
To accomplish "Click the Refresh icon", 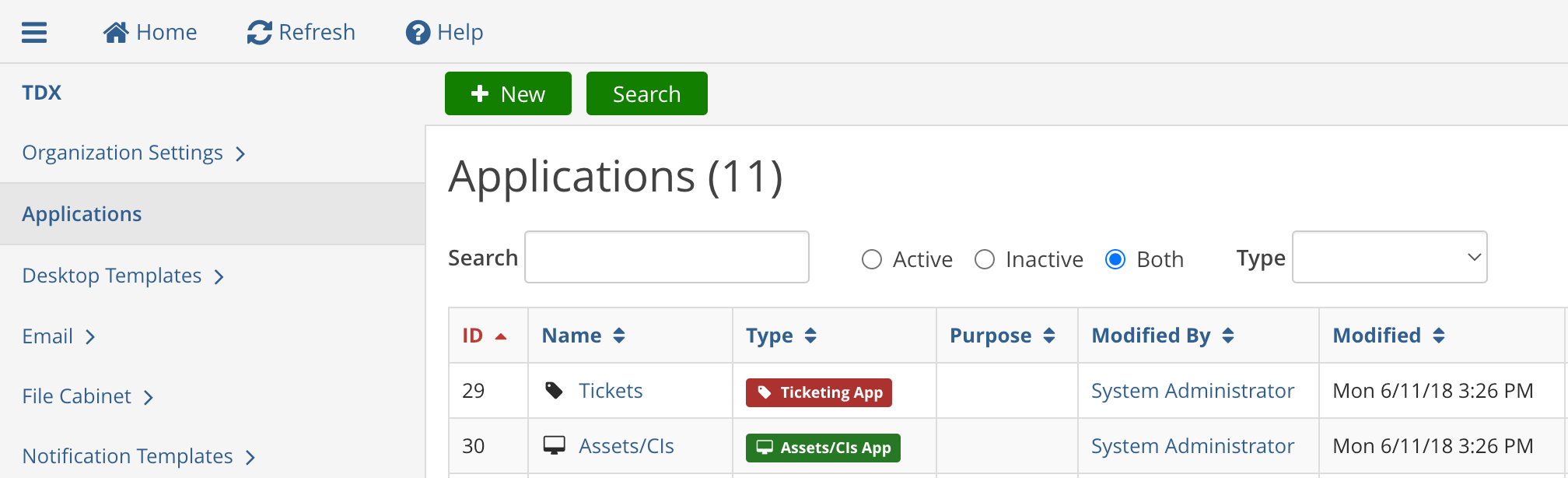I will coord(258,31).
